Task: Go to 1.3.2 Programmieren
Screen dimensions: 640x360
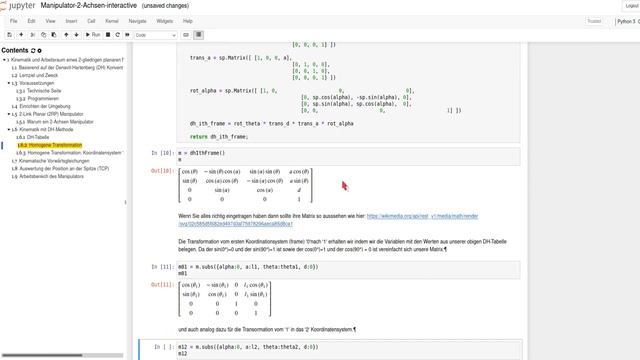Action: 38,99
